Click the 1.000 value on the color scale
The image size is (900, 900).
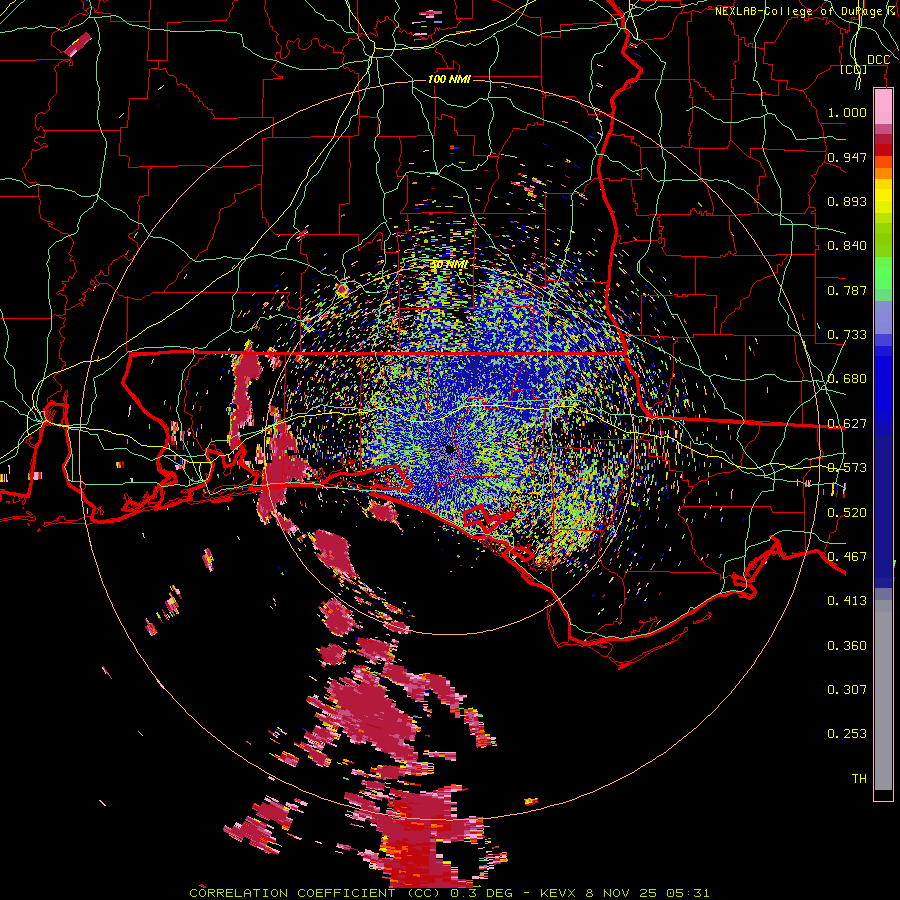pos(847,112)
